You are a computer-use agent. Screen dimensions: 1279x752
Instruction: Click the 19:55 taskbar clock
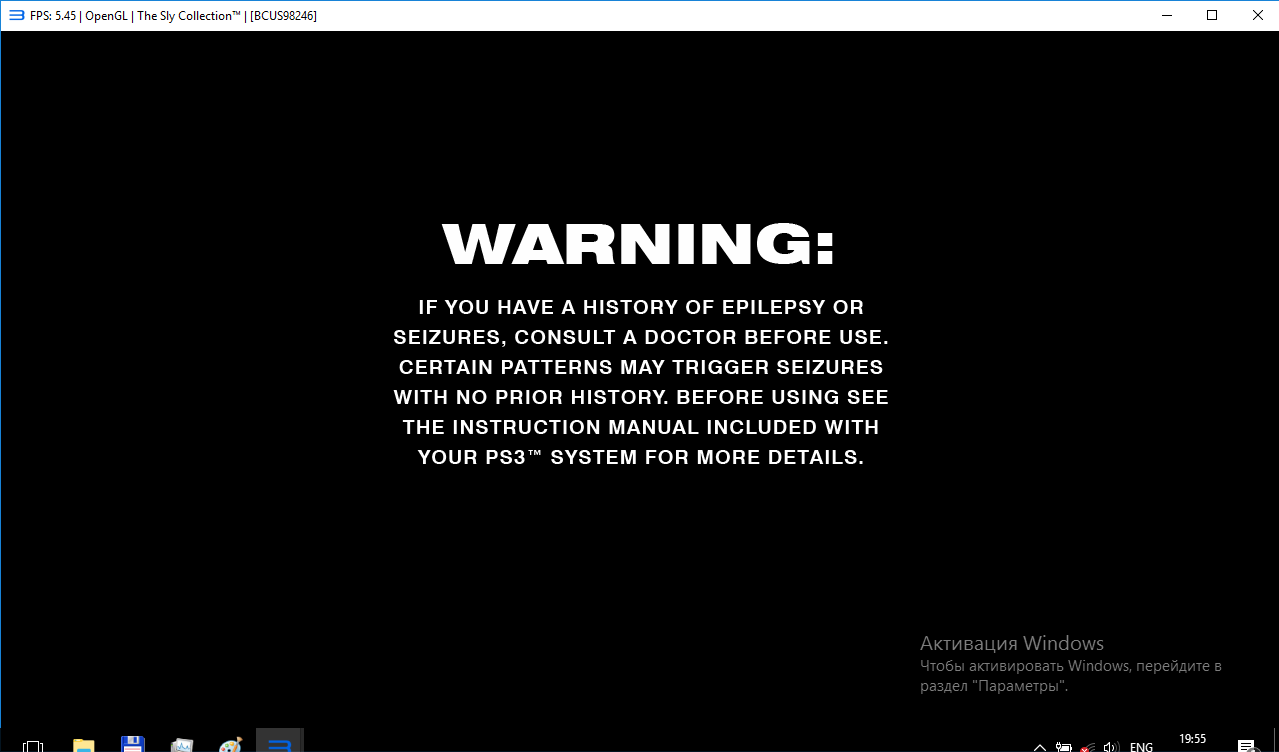tap(1192, 740)
